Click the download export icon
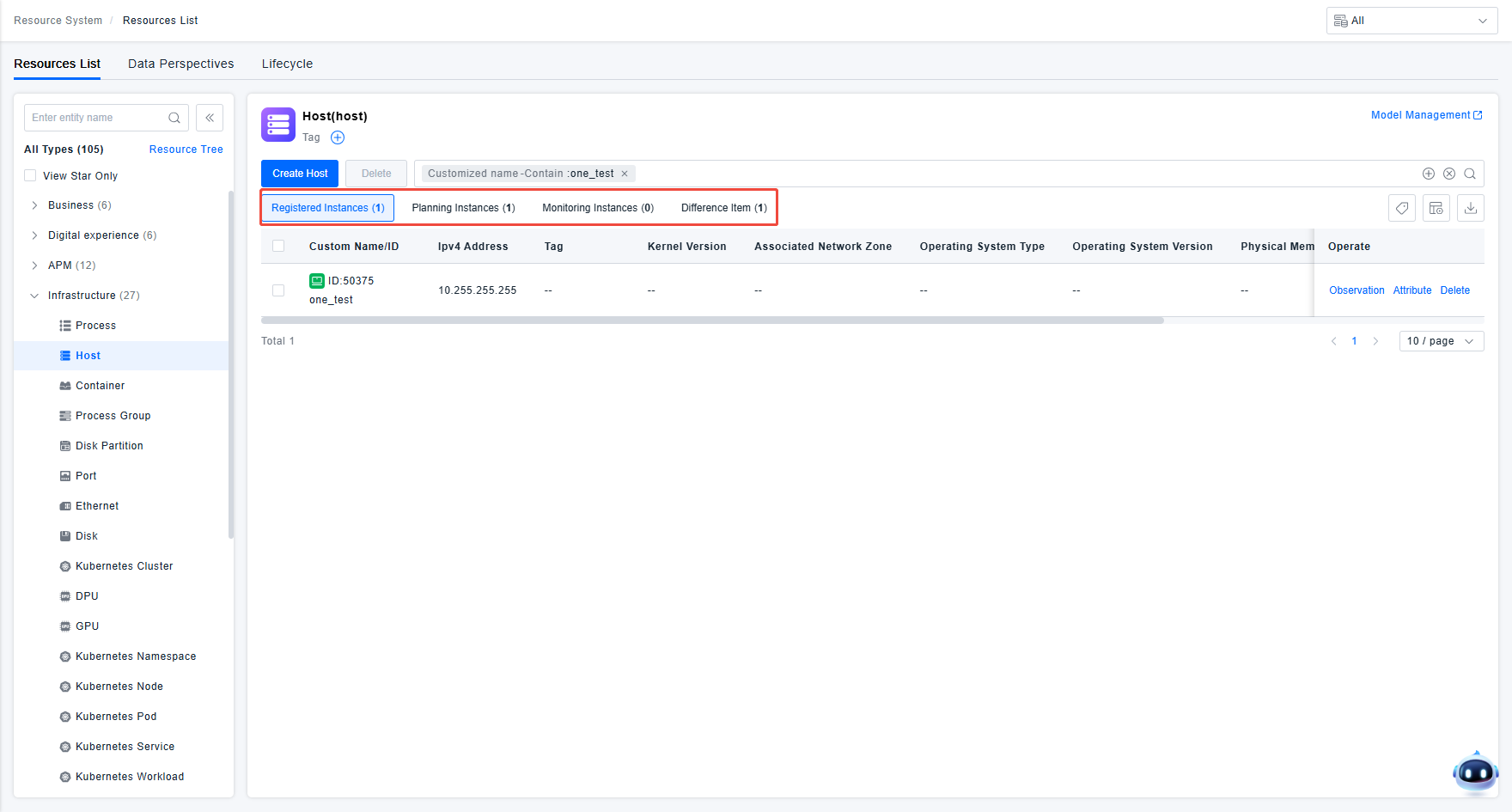 coord(1470,208)
